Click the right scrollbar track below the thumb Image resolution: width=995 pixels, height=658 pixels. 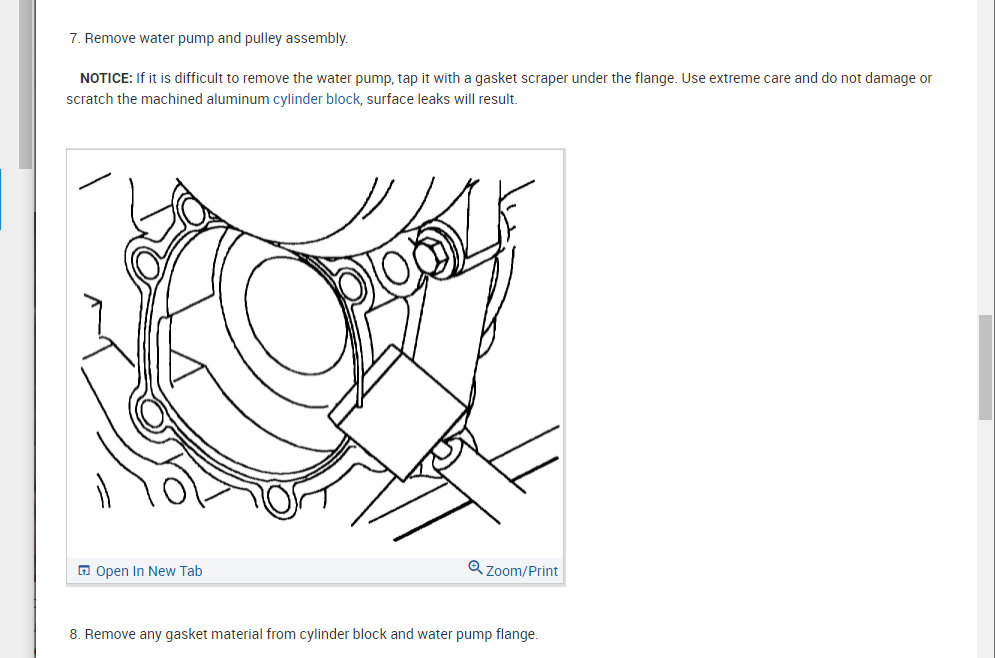click(x=985, y=539)
